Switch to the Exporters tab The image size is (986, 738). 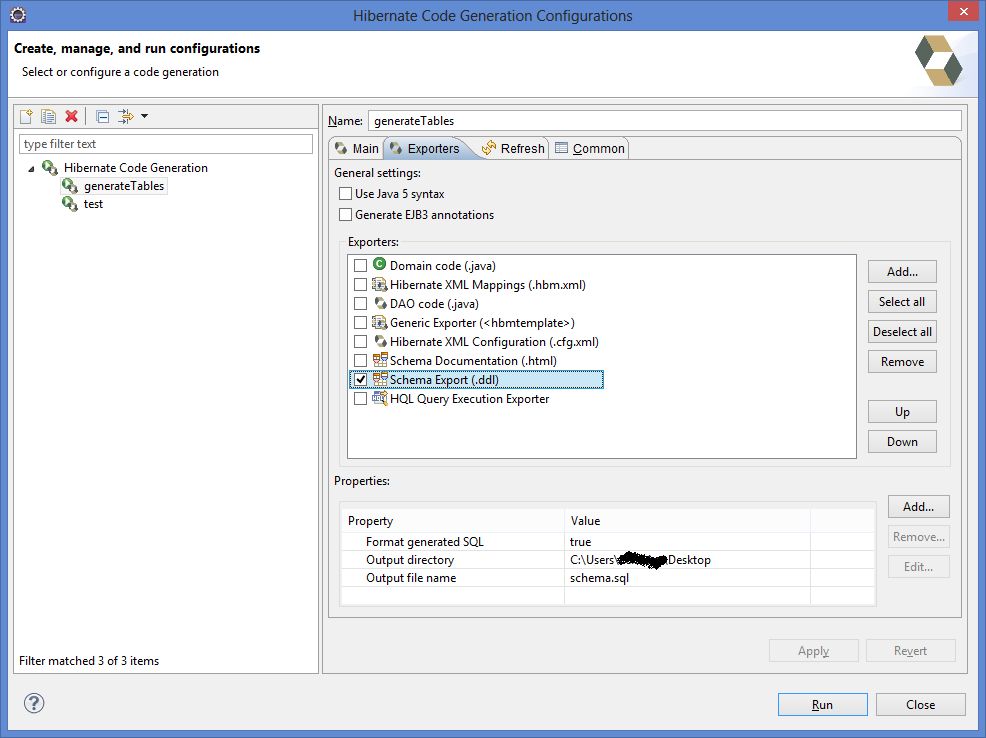point(425,148)
